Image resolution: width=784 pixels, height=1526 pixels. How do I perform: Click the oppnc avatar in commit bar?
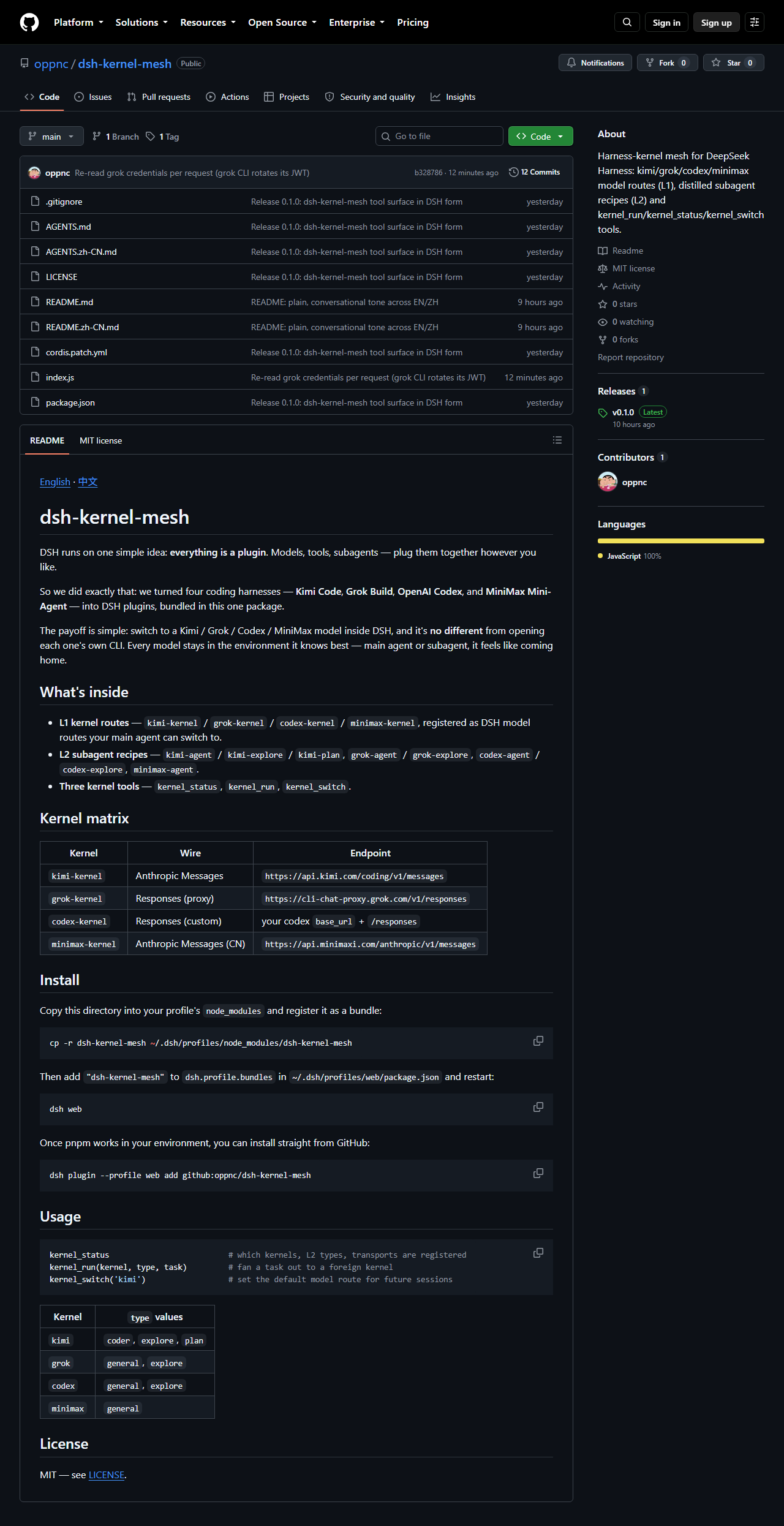34,173
